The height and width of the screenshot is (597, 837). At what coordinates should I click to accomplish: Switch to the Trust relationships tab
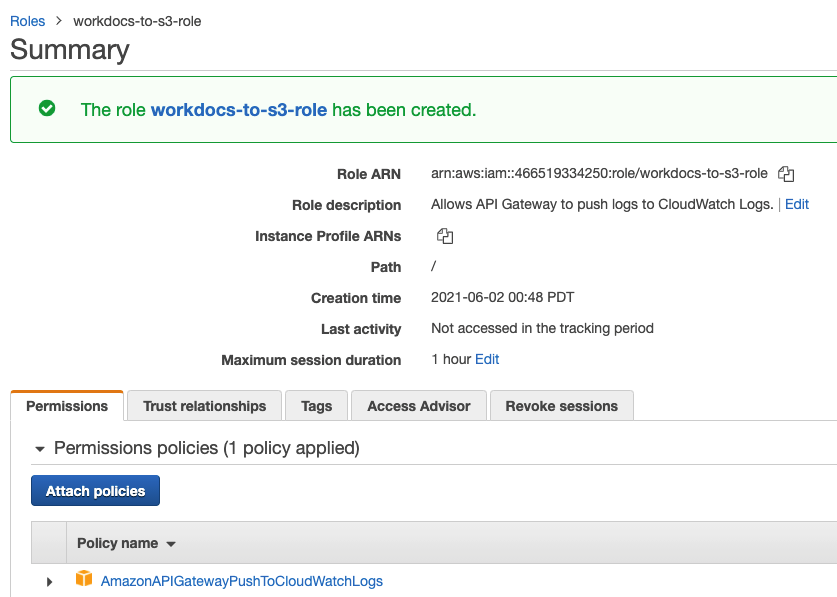204,406
